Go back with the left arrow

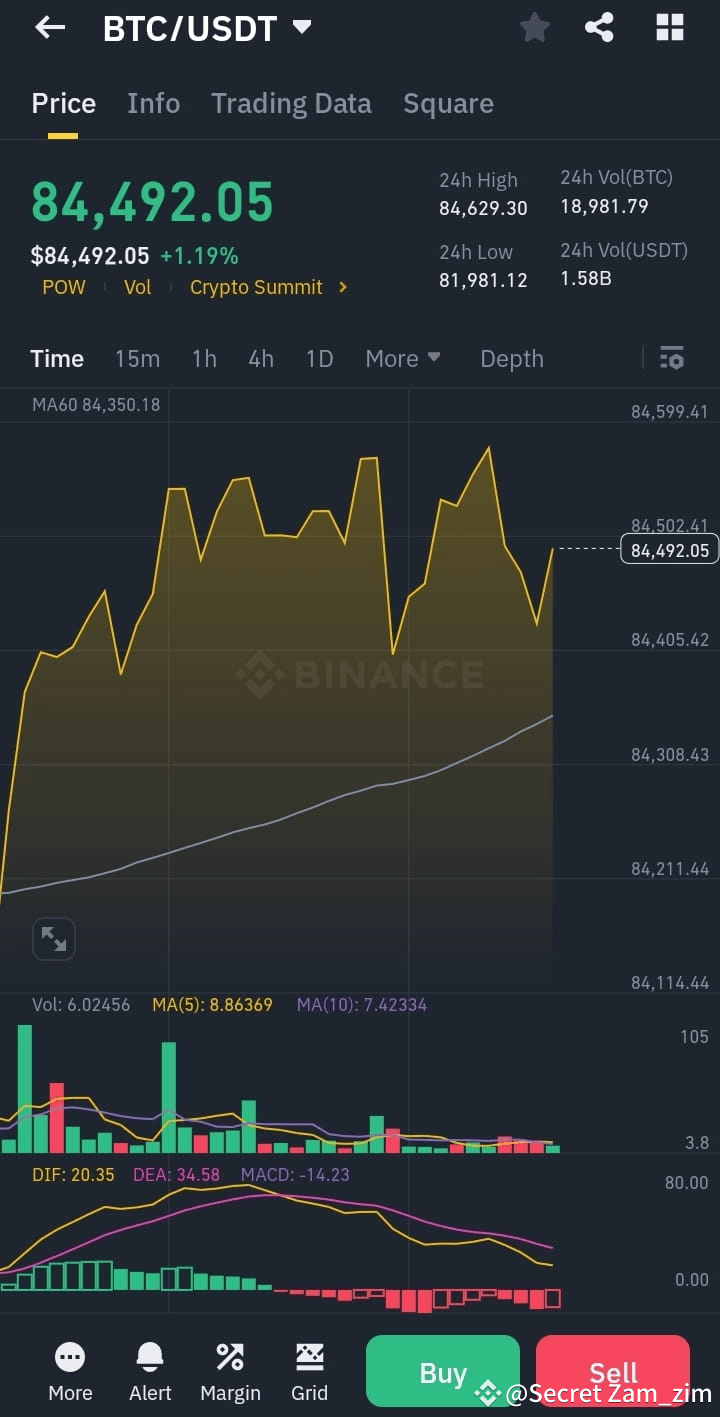50,28
